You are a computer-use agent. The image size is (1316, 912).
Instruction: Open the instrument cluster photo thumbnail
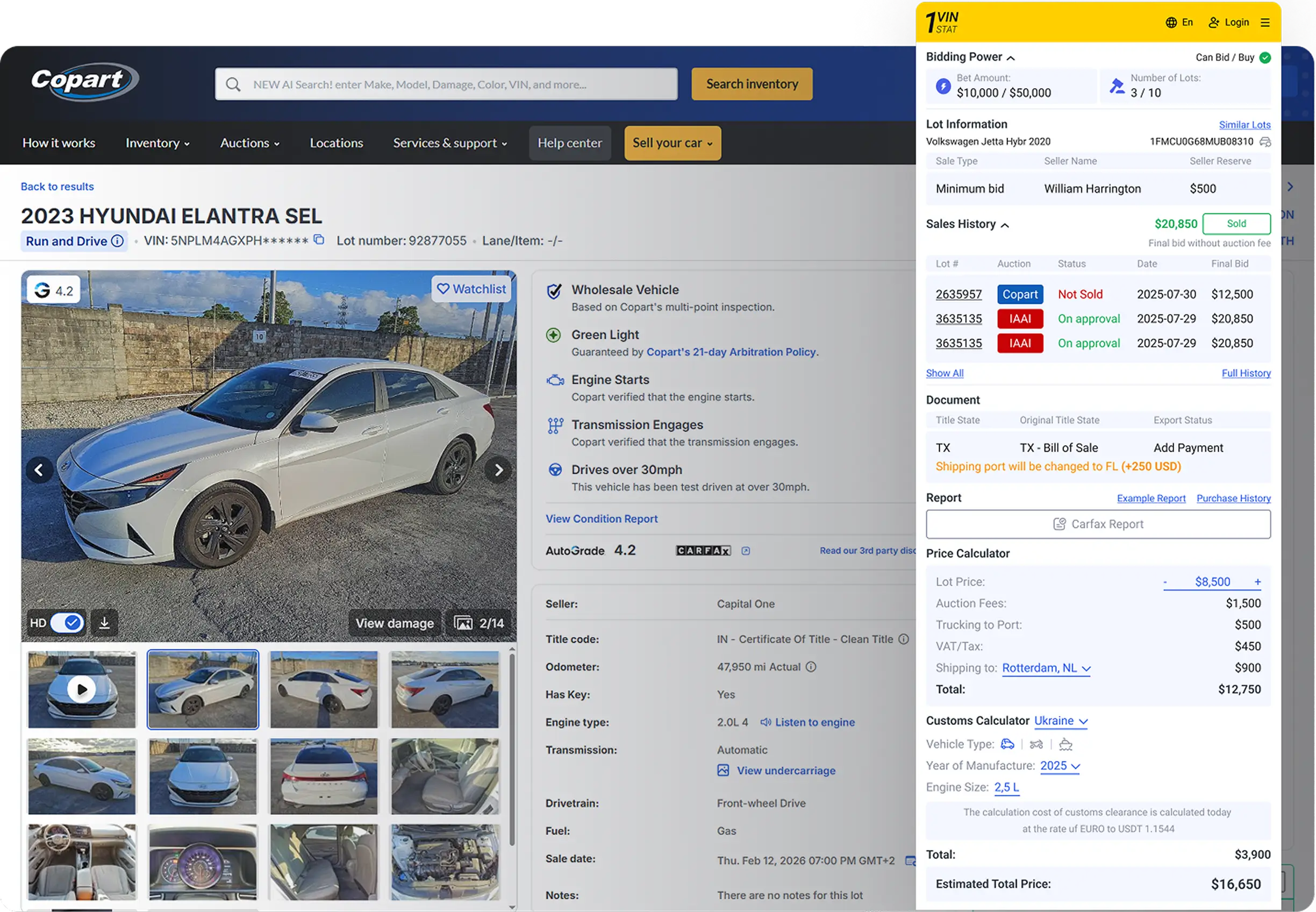pyautogui.click(x=203, y=863)
